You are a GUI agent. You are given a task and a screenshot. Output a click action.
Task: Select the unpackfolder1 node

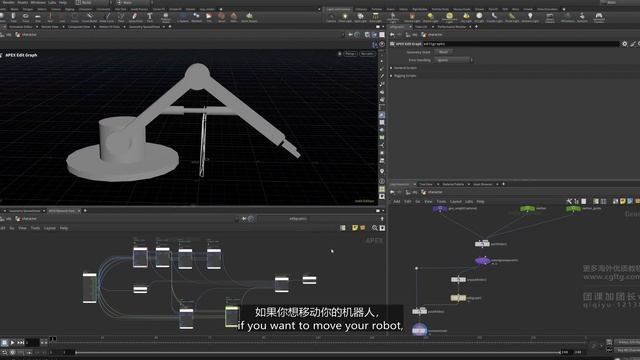click(x=458, y=280)
